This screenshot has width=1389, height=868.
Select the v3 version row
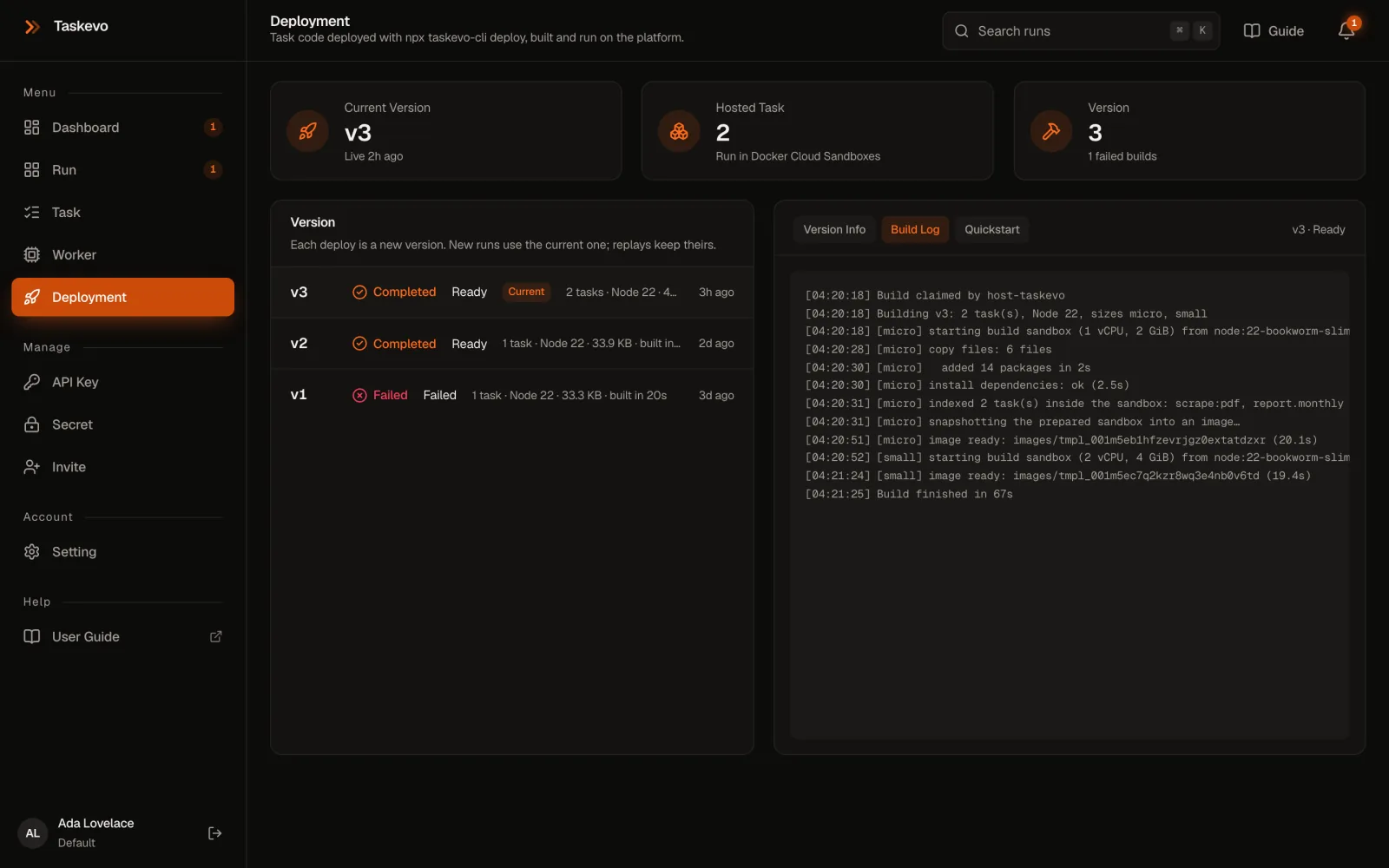pyautogui.click(x=512, y=293)
